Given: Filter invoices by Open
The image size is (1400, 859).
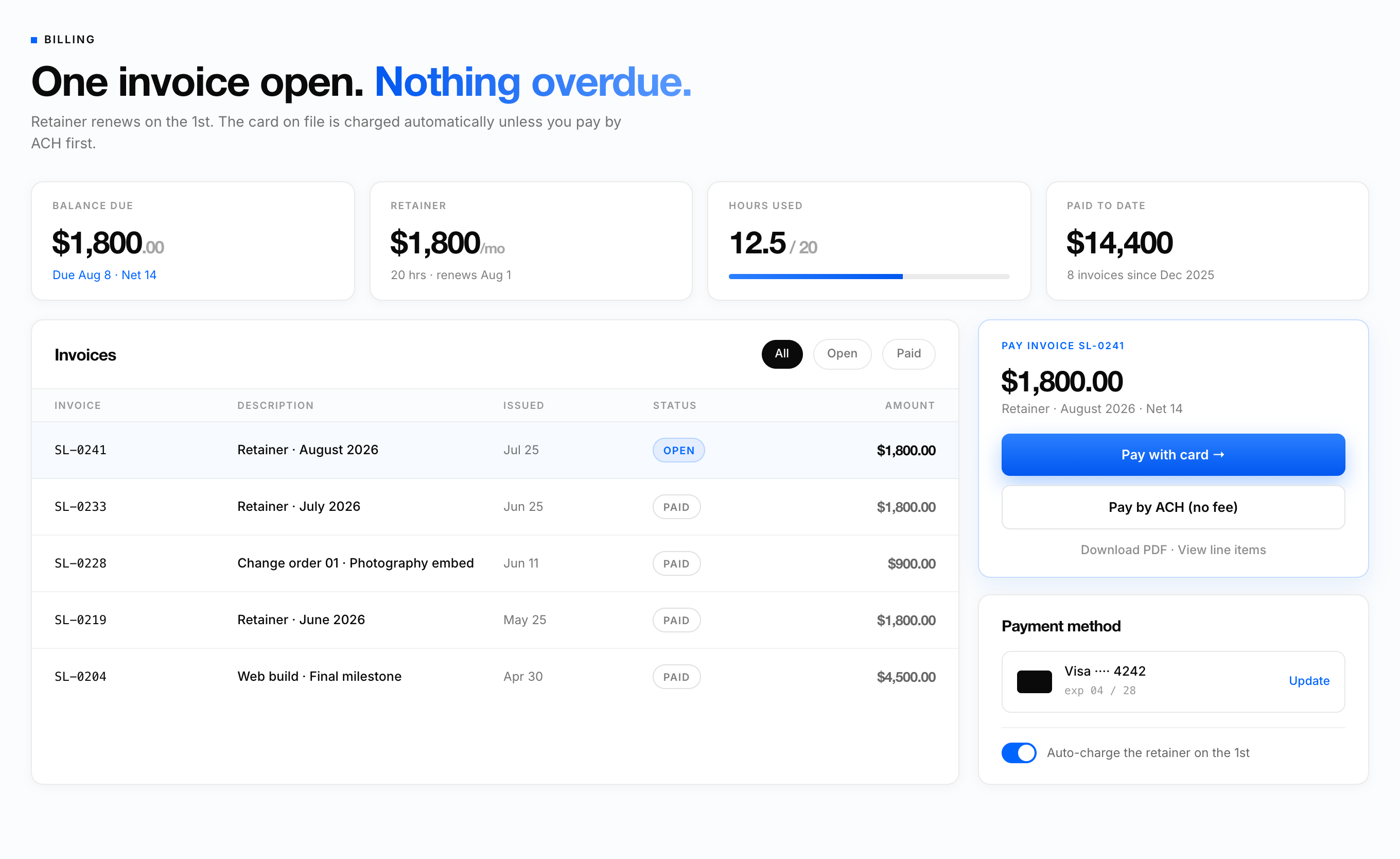Looking at the screenshot, I should click(842, 354).
